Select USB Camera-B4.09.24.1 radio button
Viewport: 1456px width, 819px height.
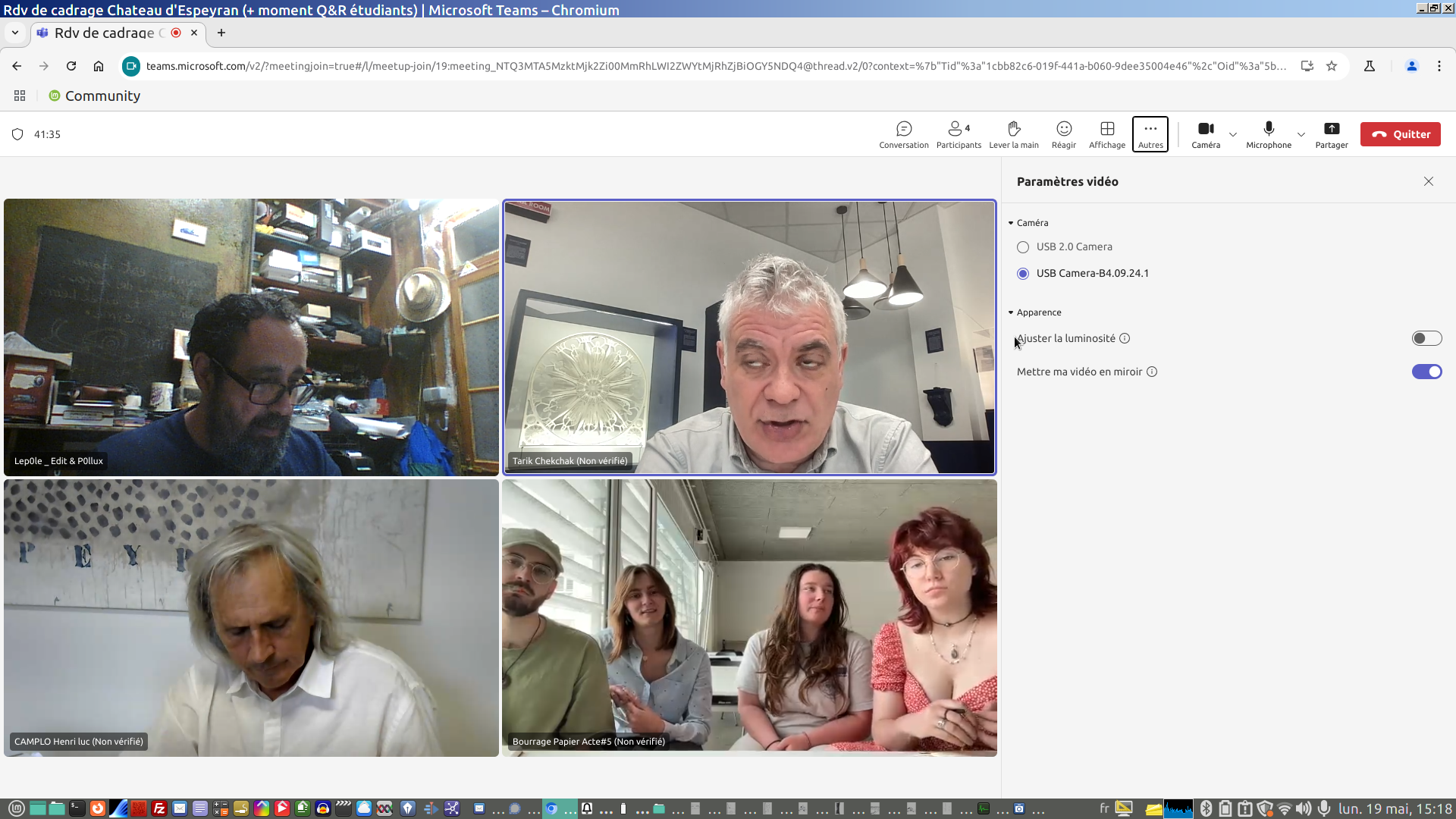click(x=1023, y=274)
